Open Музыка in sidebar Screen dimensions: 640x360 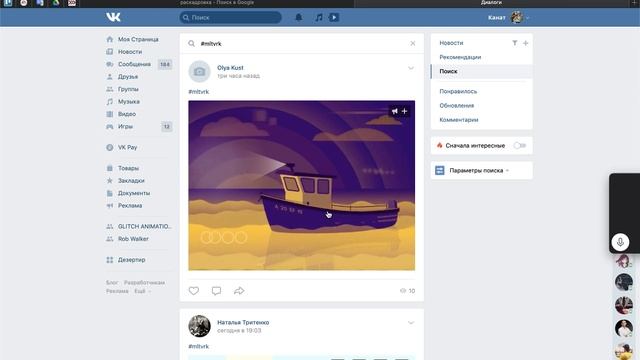coord(129,102)
